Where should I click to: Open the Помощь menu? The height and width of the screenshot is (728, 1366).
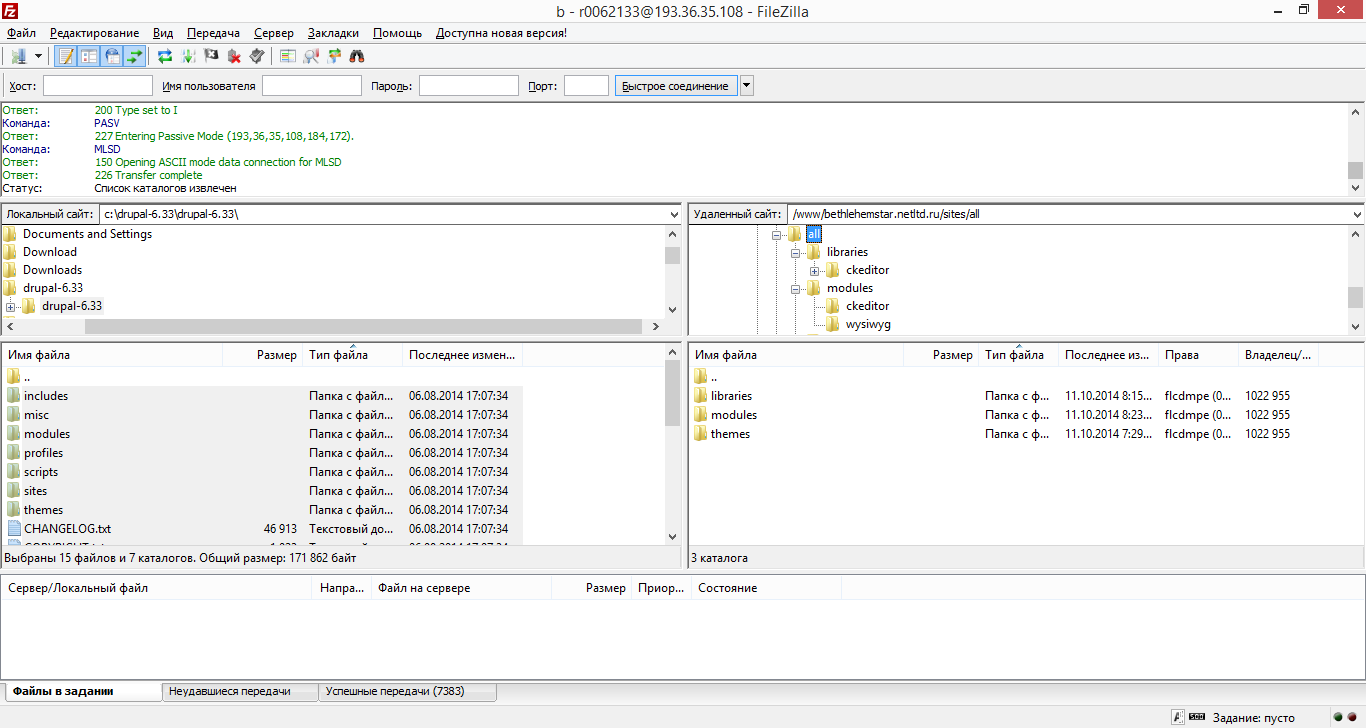pyautogui.click(x=397, y=33)
